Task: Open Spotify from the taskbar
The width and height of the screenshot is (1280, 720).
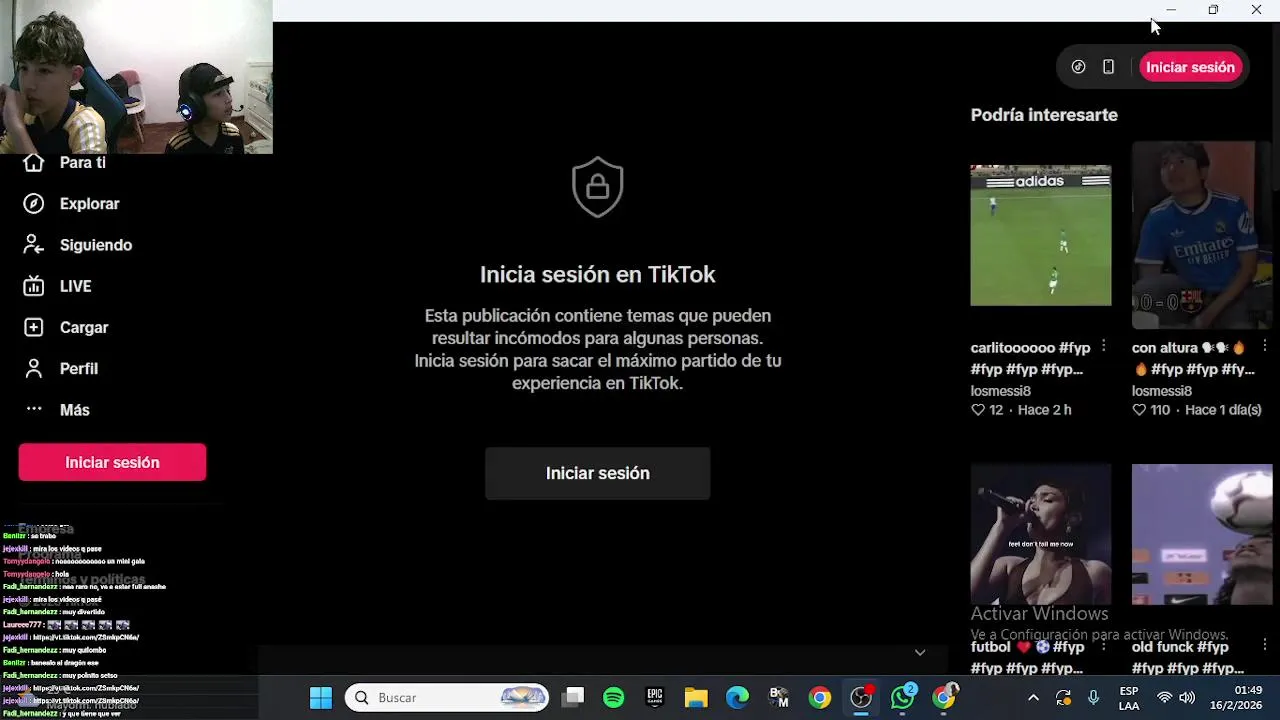Action: (614, 698)
